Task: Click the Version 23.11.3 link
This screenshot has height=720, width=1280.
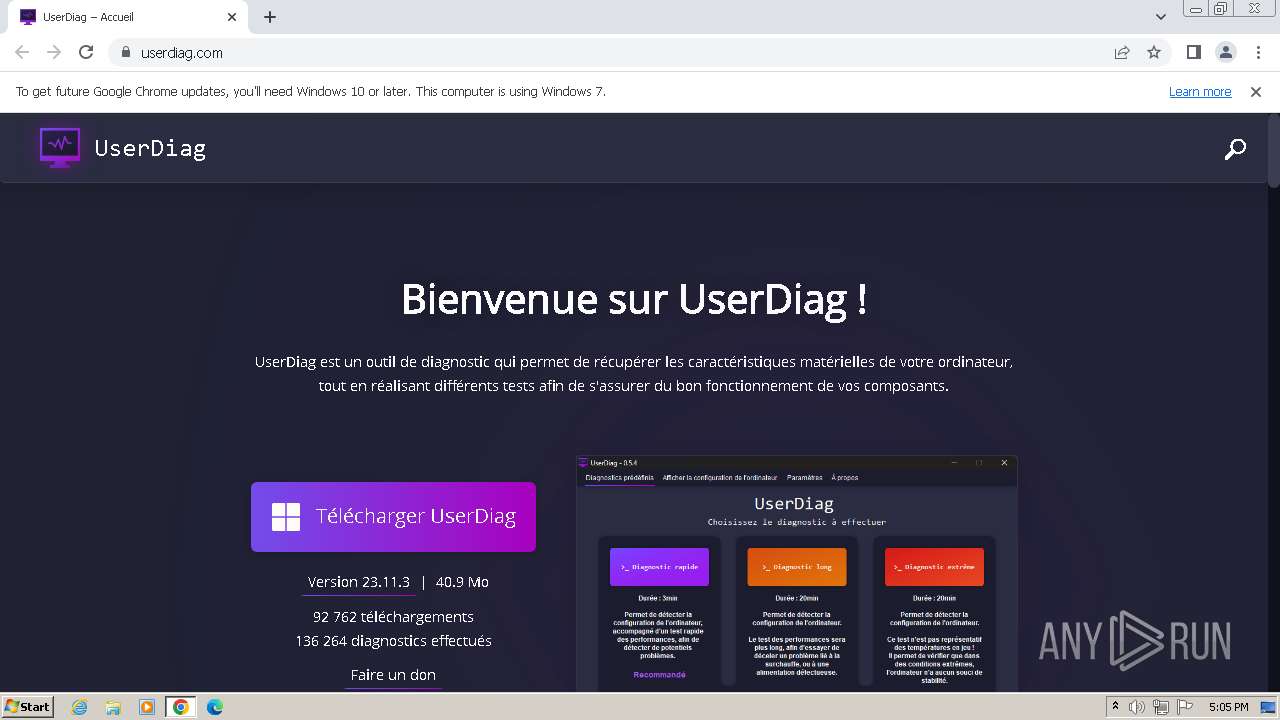Action: tap(359, 582)
